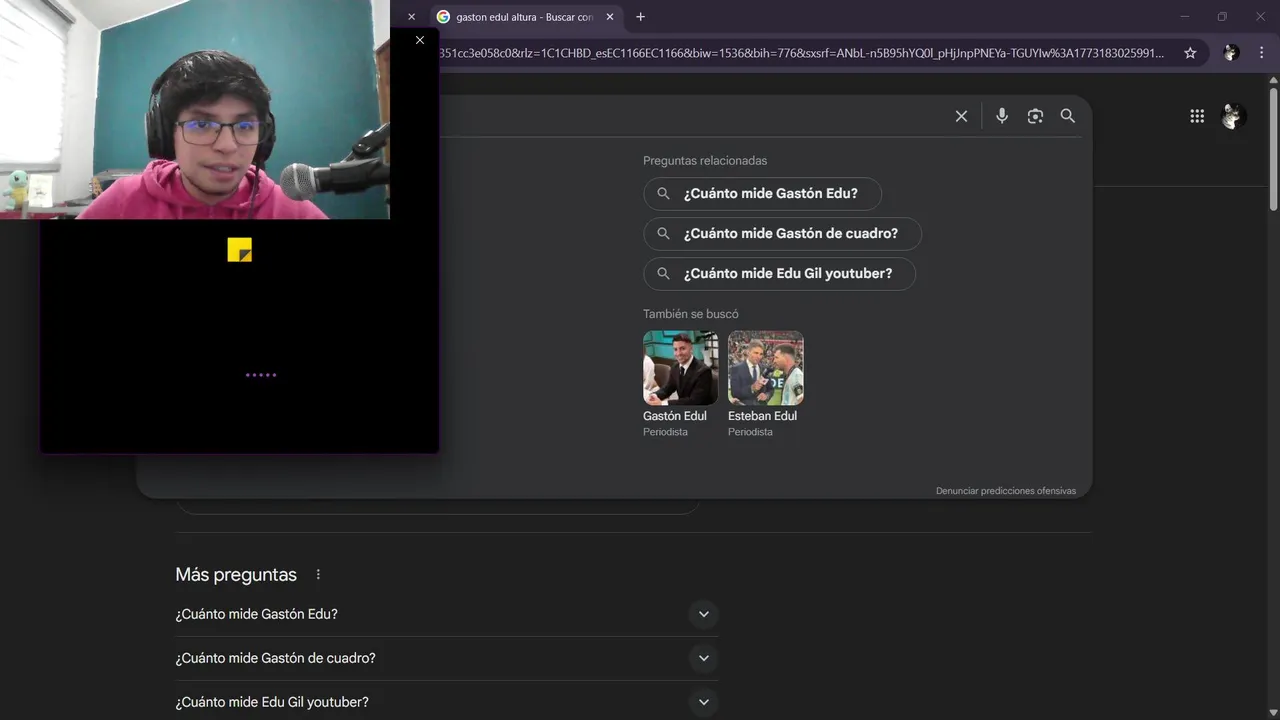This screenshot has width=1280, height=720.
Task: Select suggestion ¿Cuánto mide Gastón Edu?
Action: (x=762, y=193)
